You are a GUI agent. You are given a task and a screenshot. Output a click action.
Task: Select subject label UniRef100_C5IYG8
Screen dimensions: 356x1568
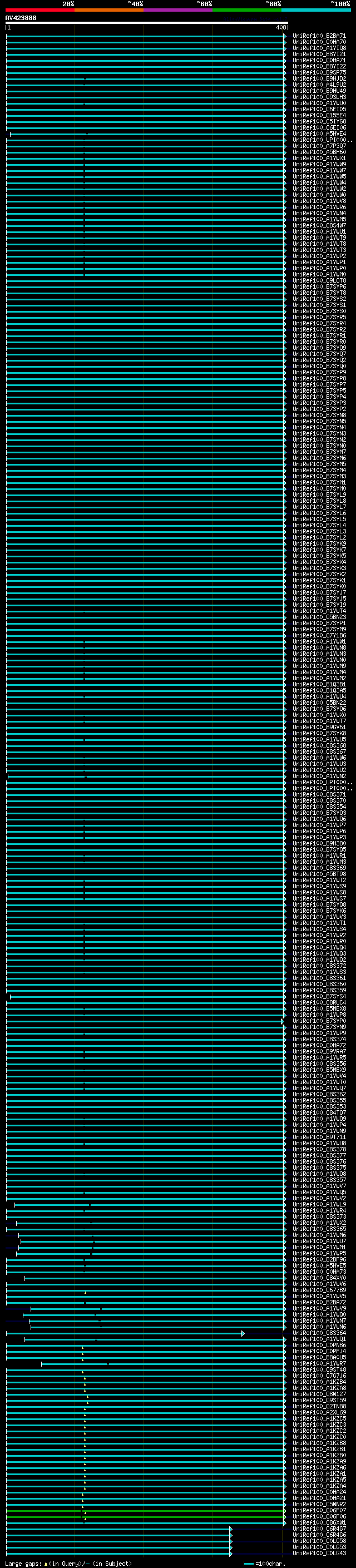(319, 122)
